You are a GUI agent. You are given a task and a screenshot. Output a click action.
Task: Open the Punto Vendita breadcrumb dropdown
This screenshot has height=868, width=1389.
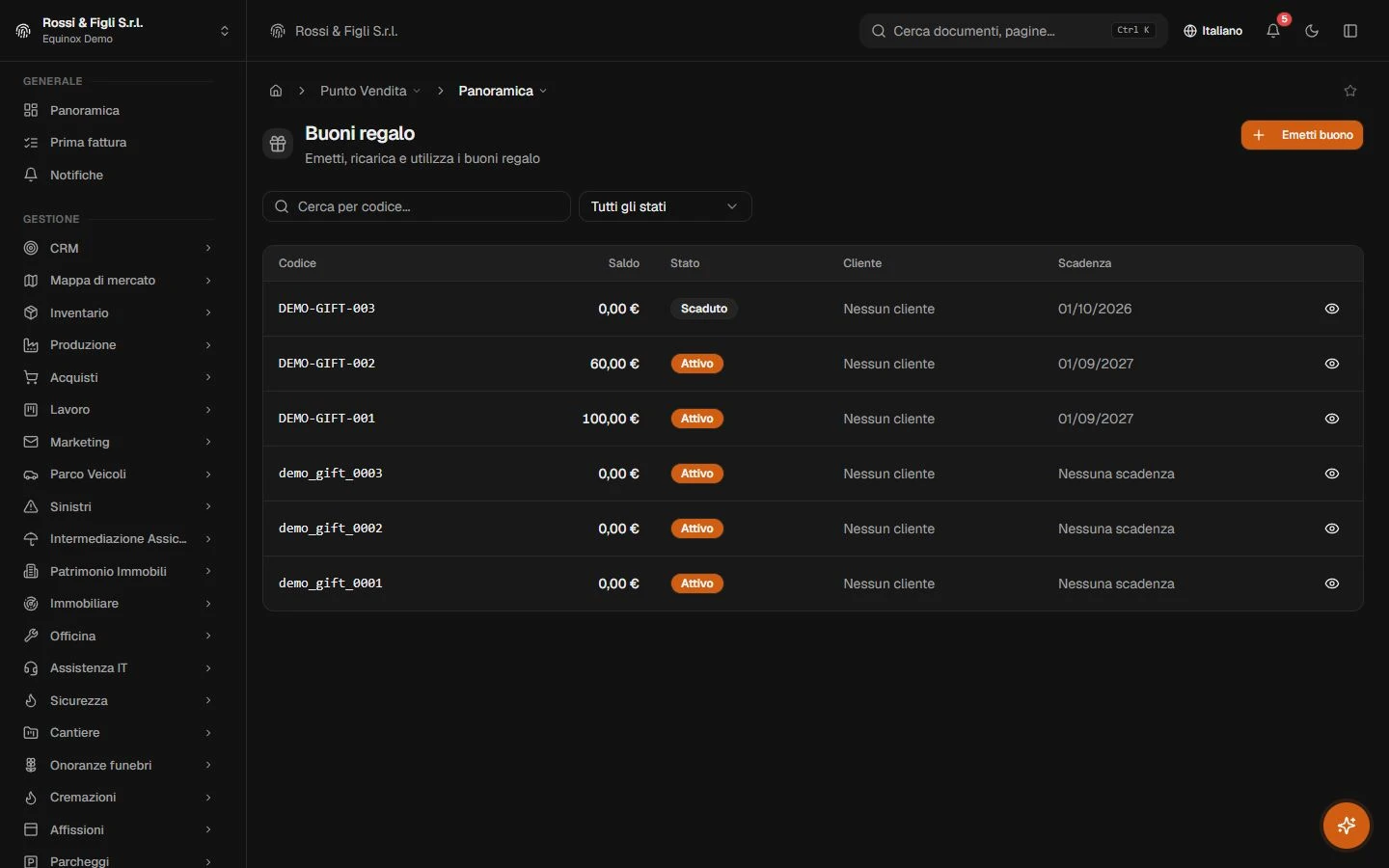[370, 91]
